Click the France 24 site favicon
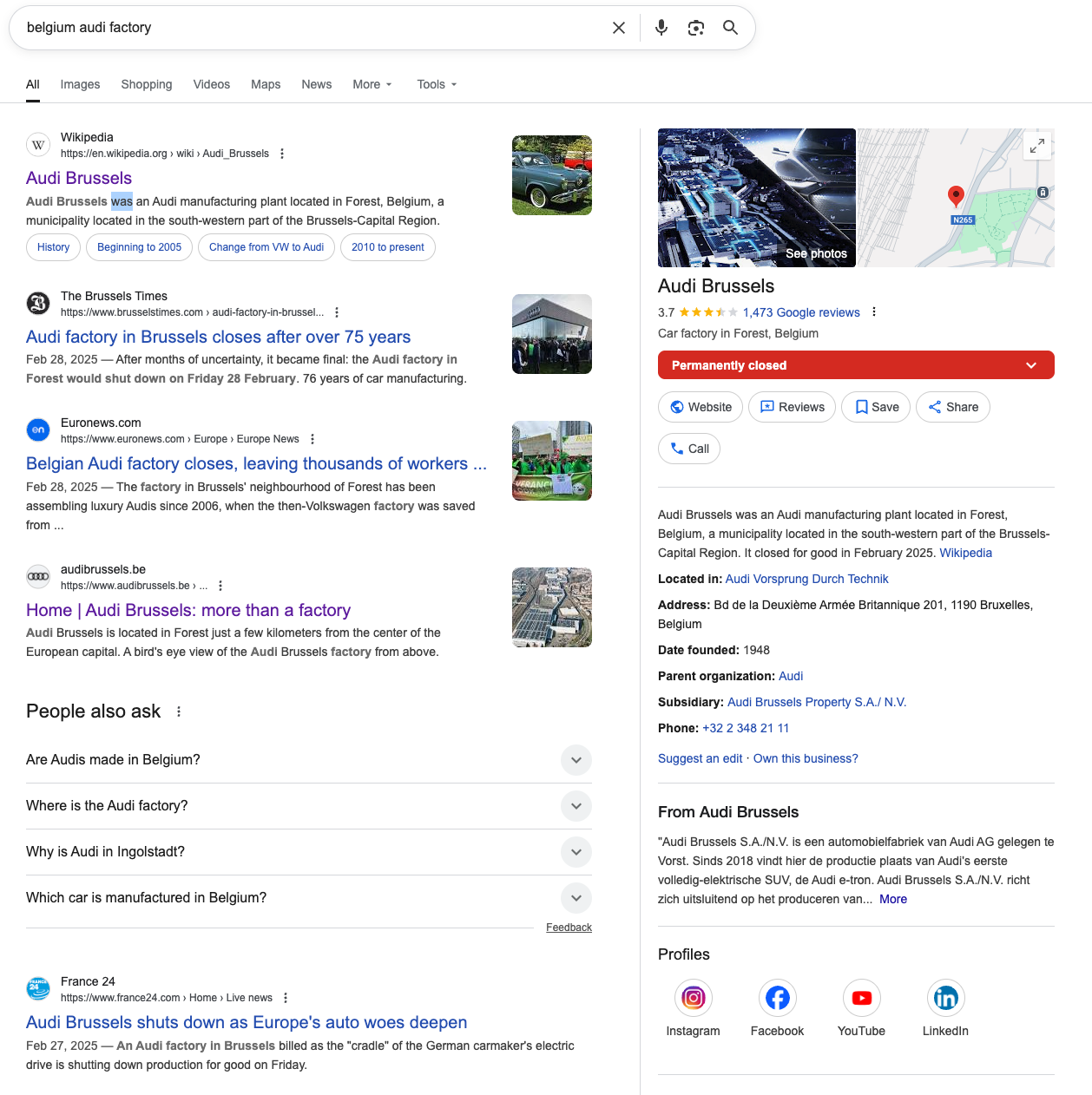The image size is (1092, 1095). tap(38, 989)
